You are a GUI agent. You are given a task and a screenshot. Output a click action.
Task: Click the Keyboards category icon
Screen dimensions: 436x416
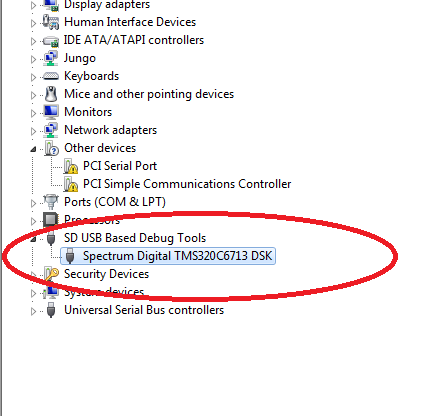pyautogui.click(x=51, y=76)
